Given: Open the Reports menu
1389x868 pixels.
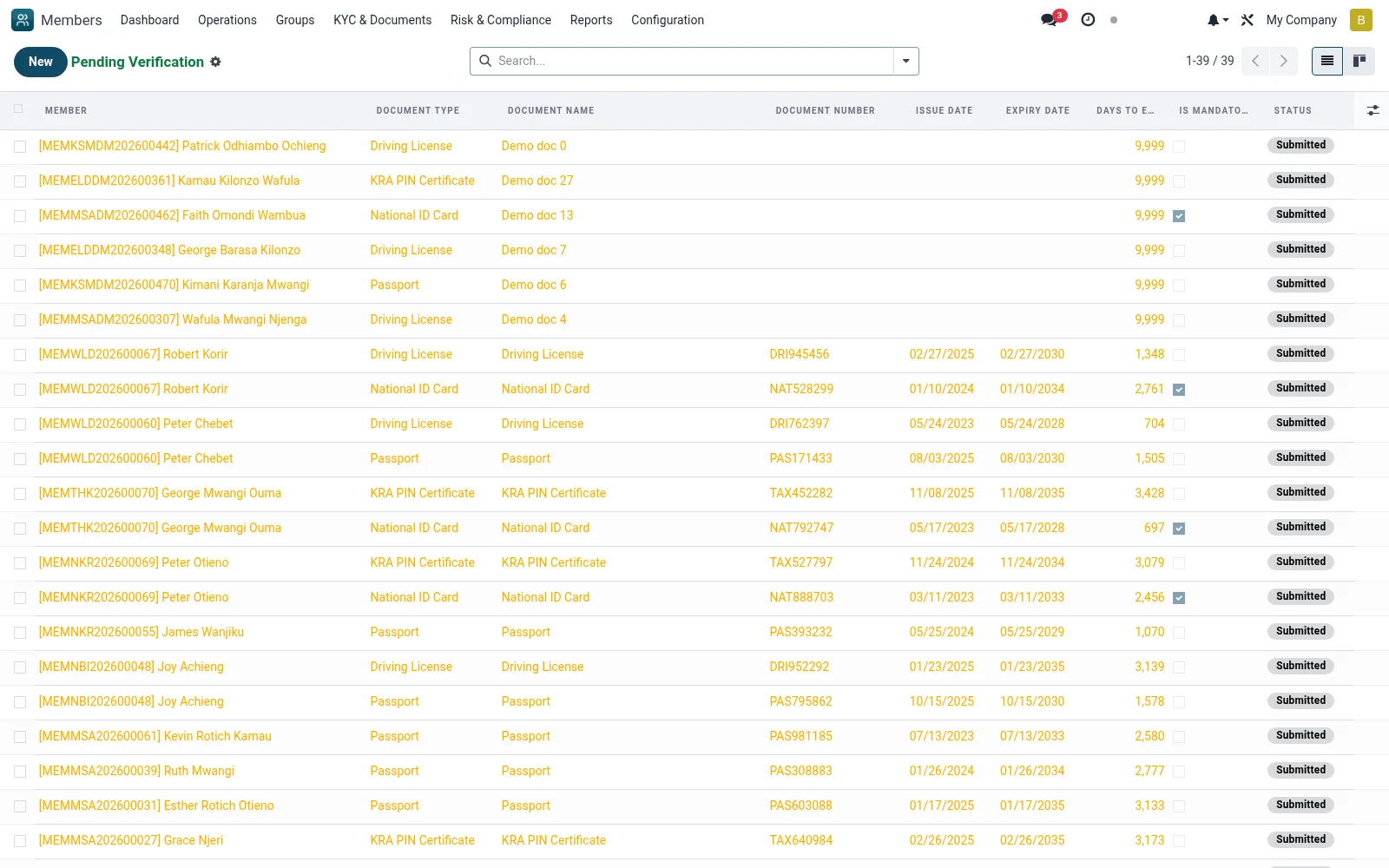Looking at the screenshot, I should coord(591,20).
